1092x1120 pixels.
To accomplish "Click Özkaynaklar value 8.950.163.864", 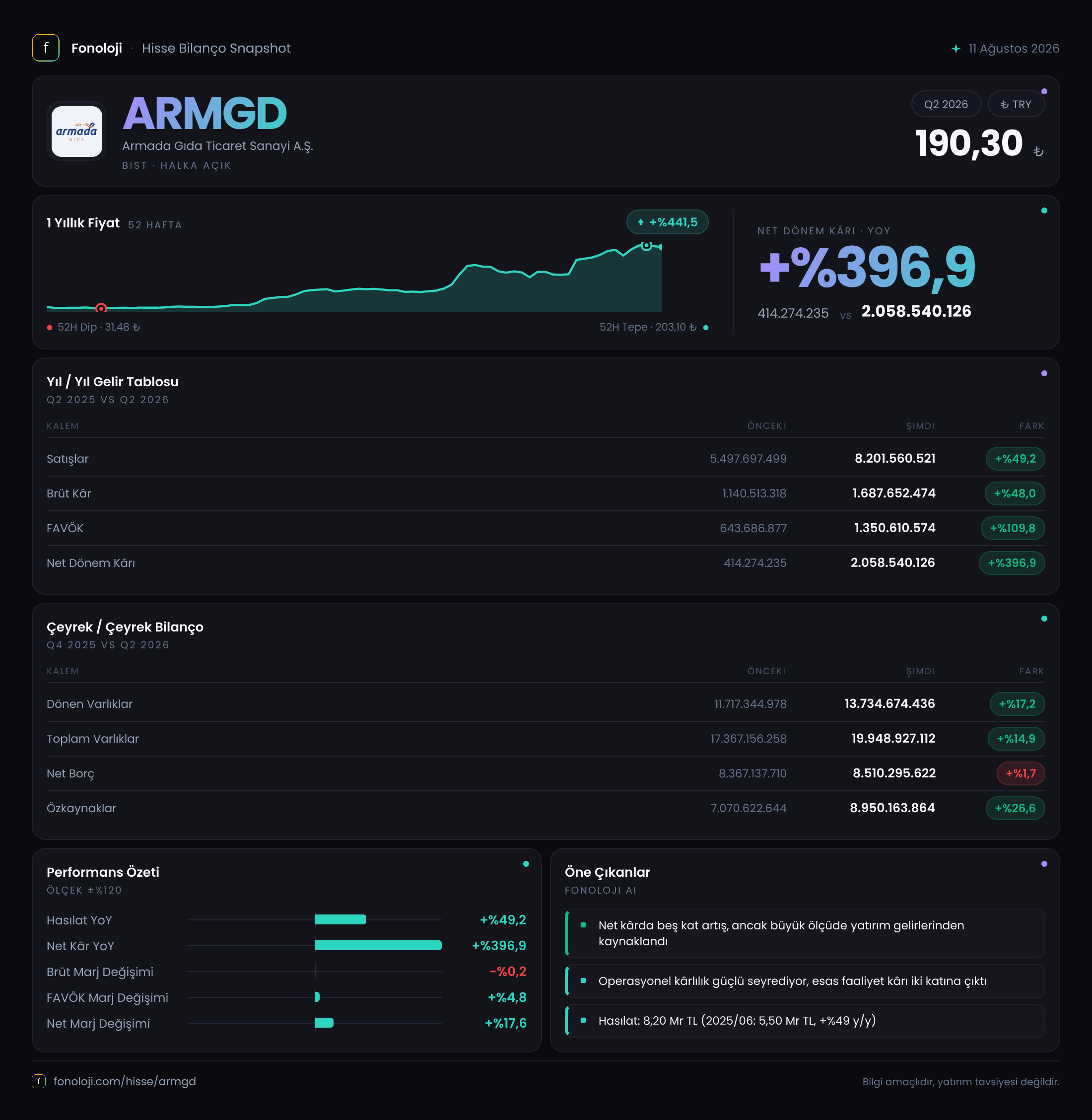I will pyautogui.click(x=892, y=808).
